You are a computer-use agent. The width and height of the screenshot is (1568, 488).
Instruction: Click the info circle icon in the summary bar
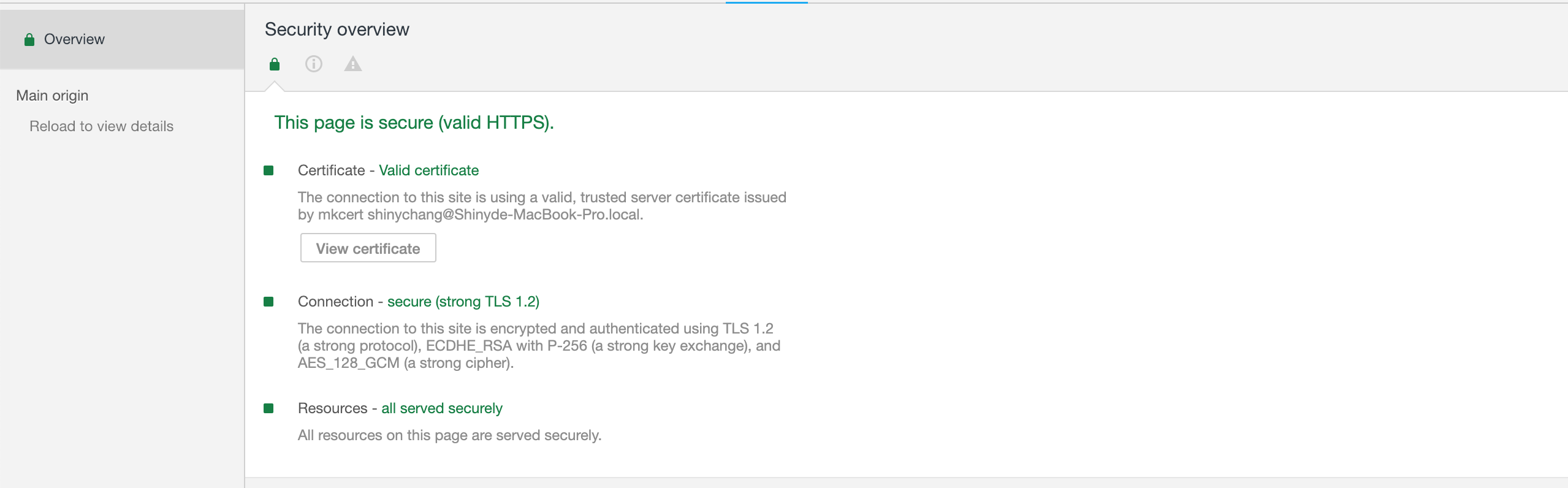click(x=314, y=64)
